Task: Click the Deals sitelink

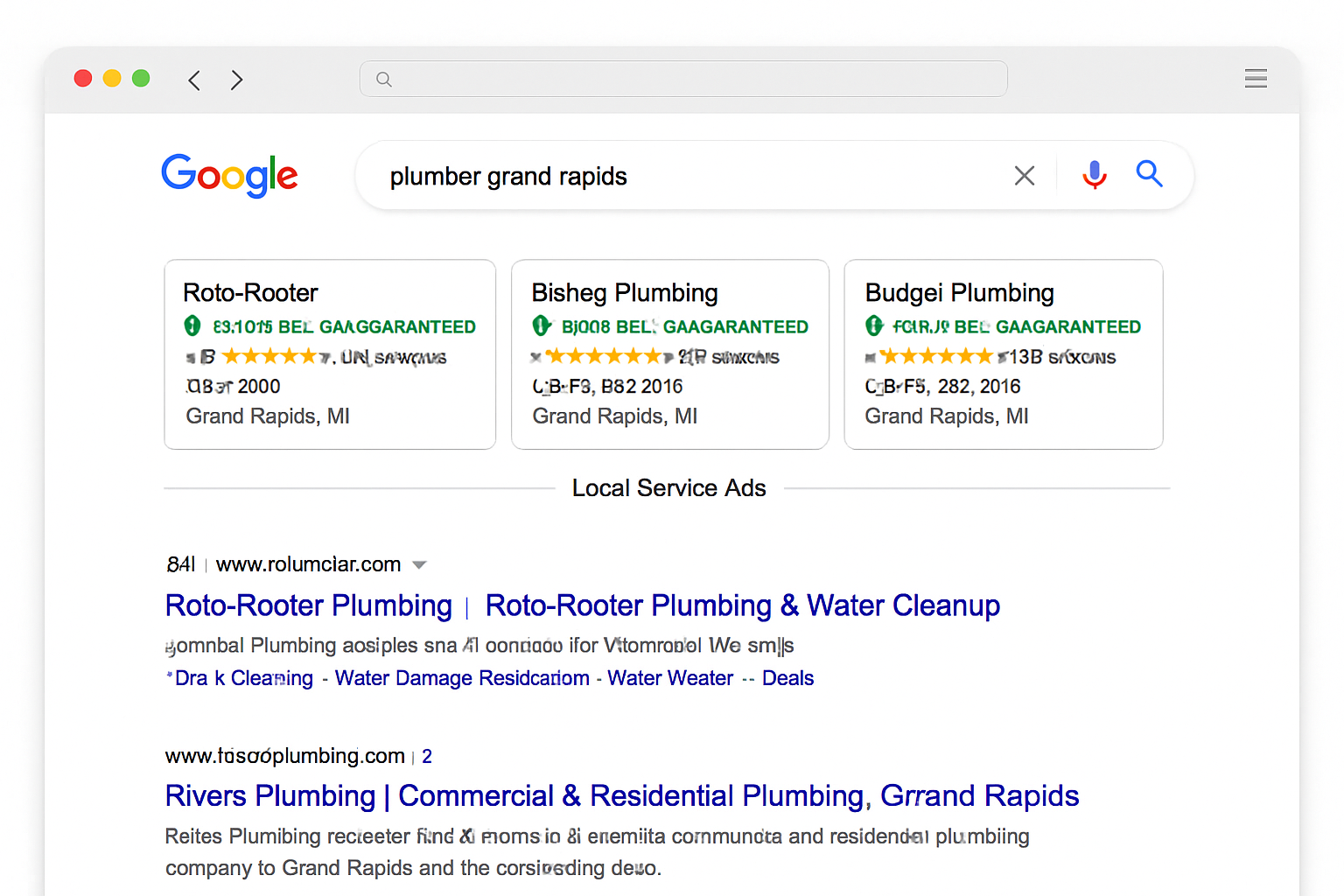Action: [787, 678]
